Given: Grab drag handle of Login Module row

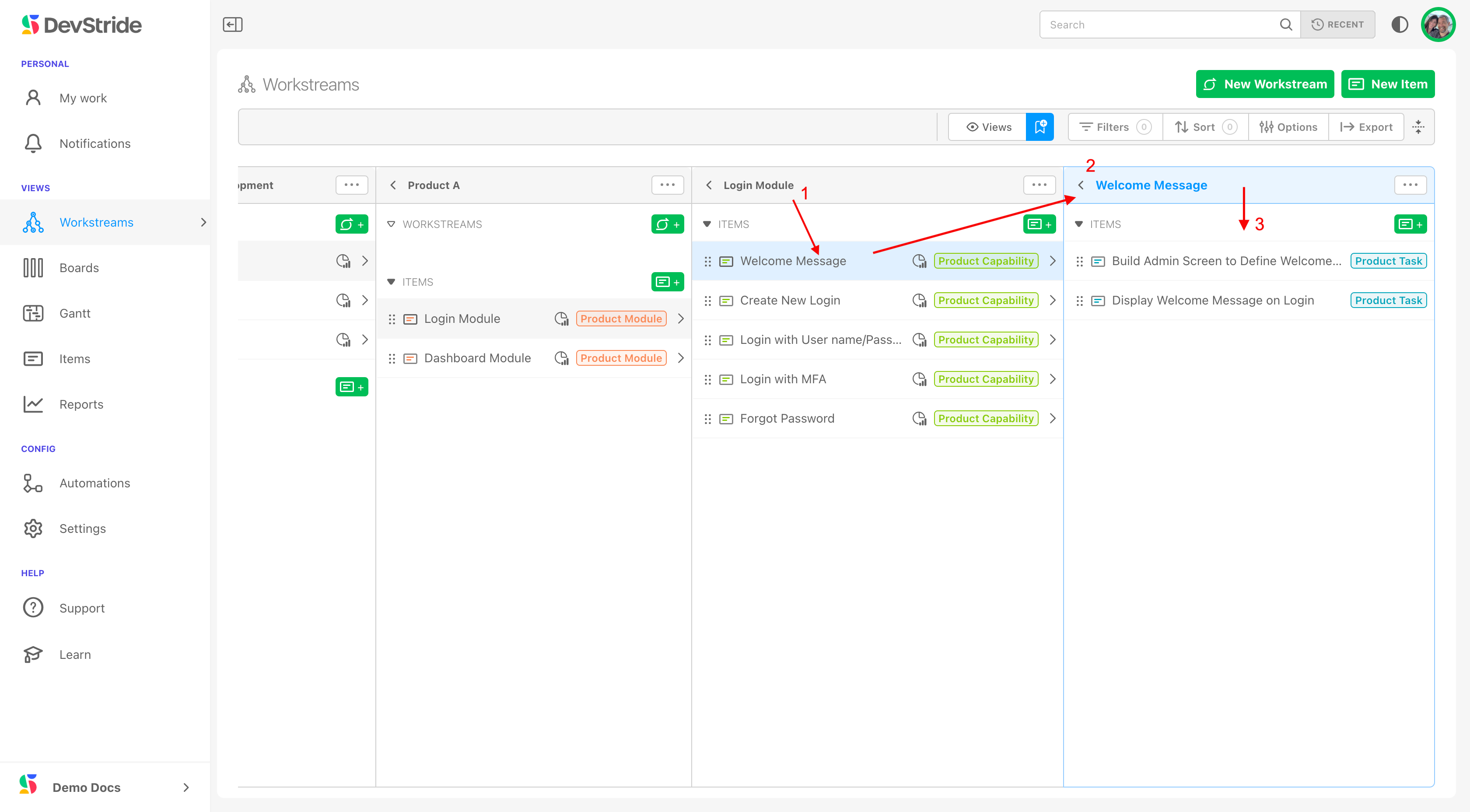Looking at the screenshot, I should click(x=392, y=319).
